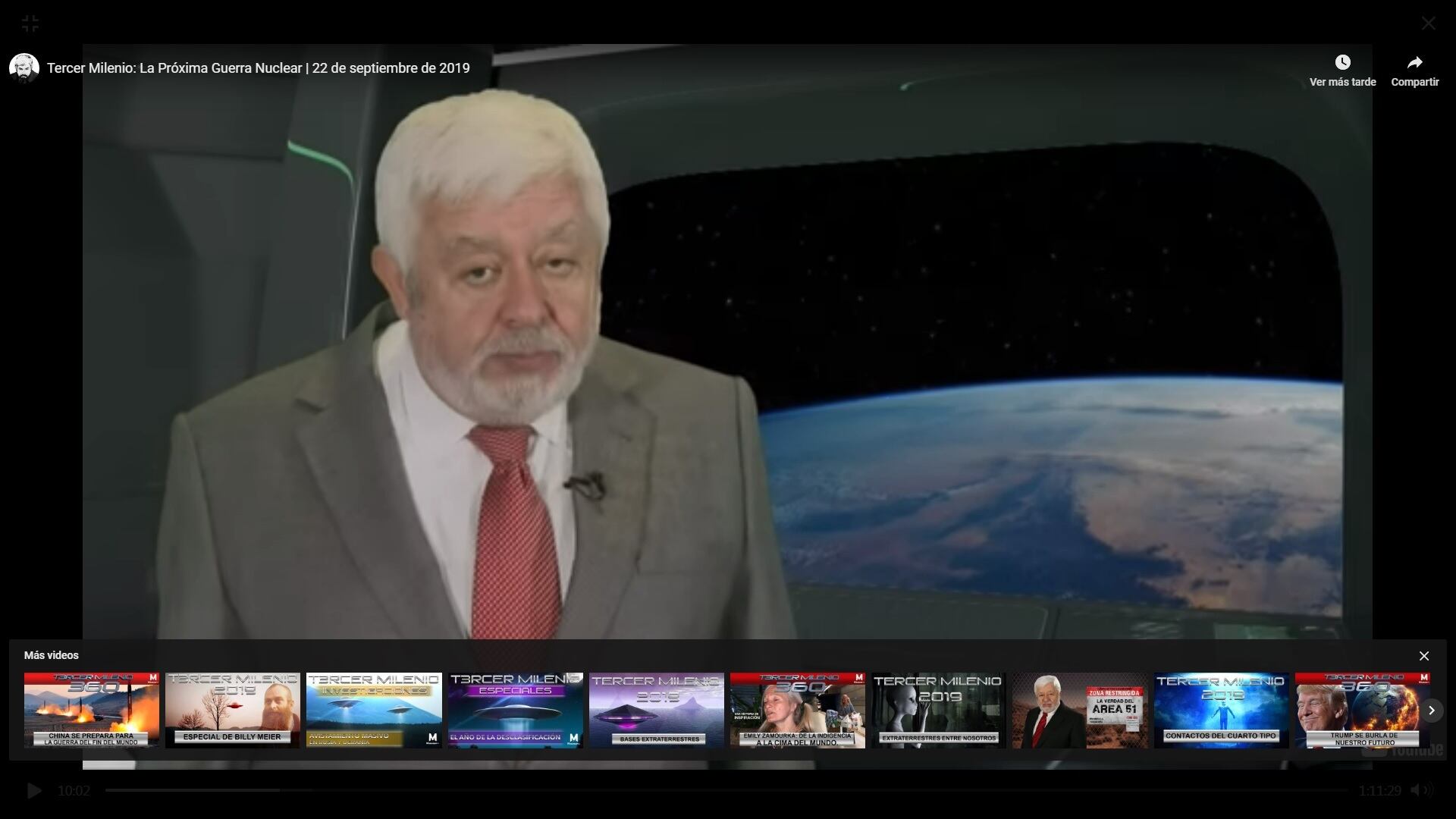
Task: Click the exit fullscreen icon
Action: click(30, 24)
